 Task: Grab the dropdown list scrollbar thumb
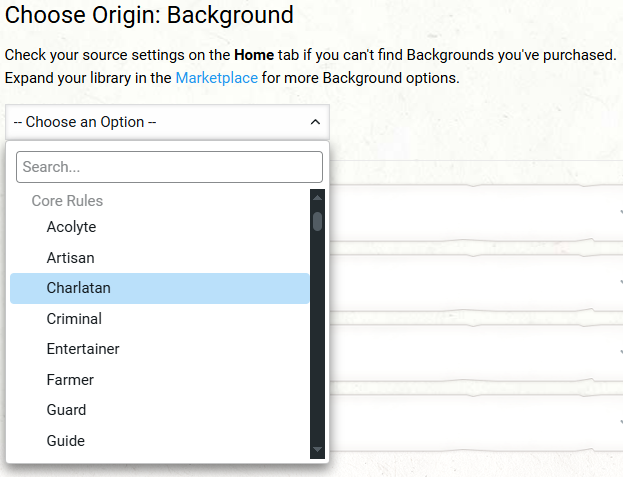318,220
